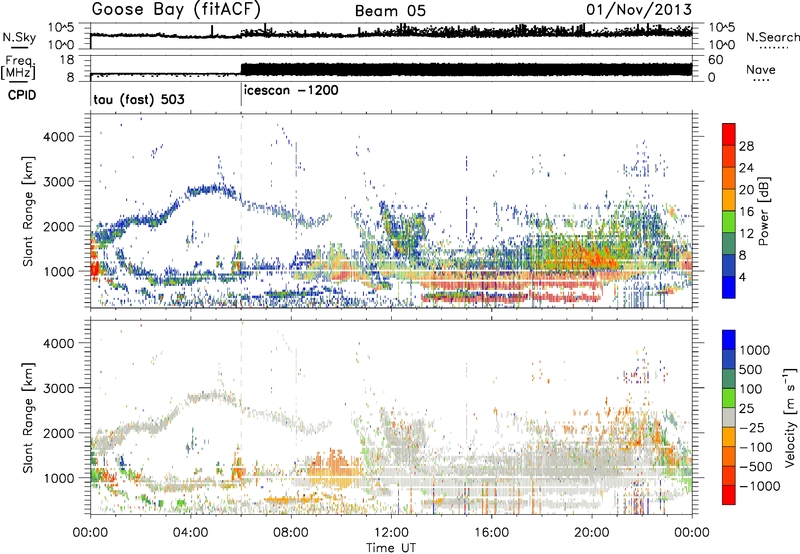Screen dimensions: 800x554
Task: Click the '18' tick on frequency axis
Action: click(67, 60)
